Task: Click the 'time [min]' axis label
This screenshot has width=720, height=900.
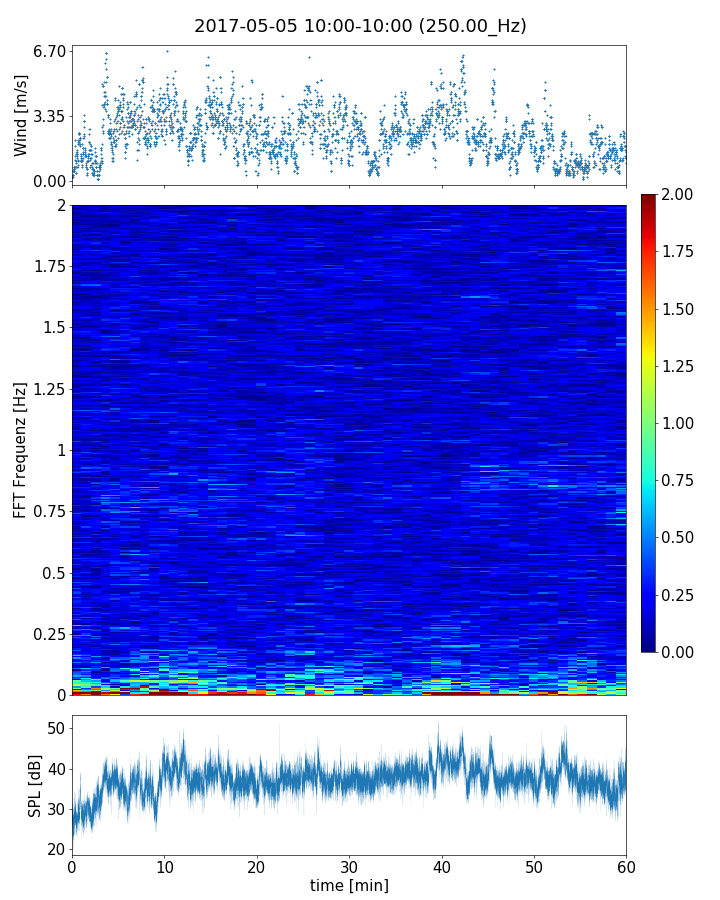Action: click(x=349, y=885)
